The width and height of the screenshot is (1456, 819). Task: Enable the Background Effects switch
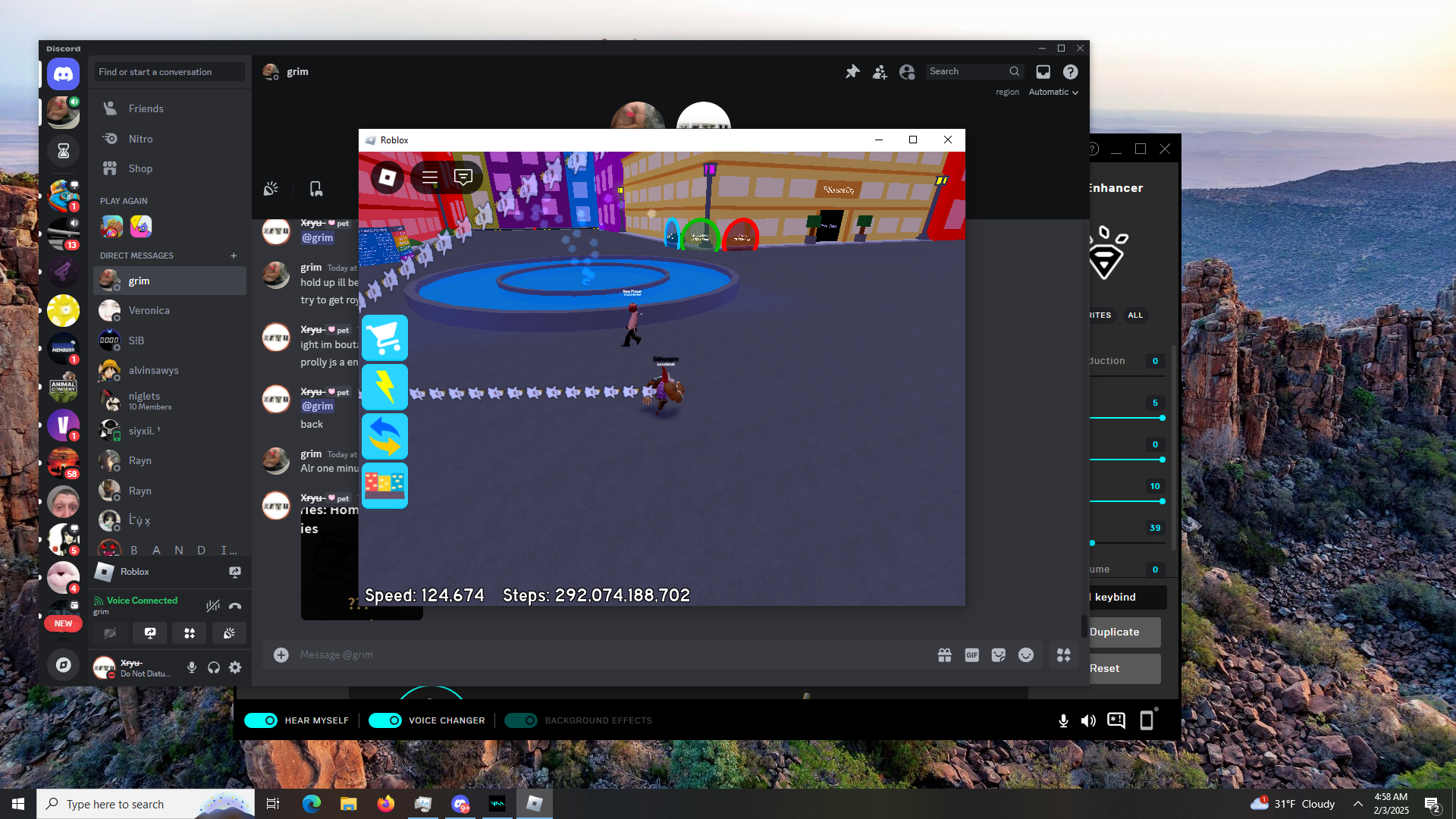pos(520,720)
